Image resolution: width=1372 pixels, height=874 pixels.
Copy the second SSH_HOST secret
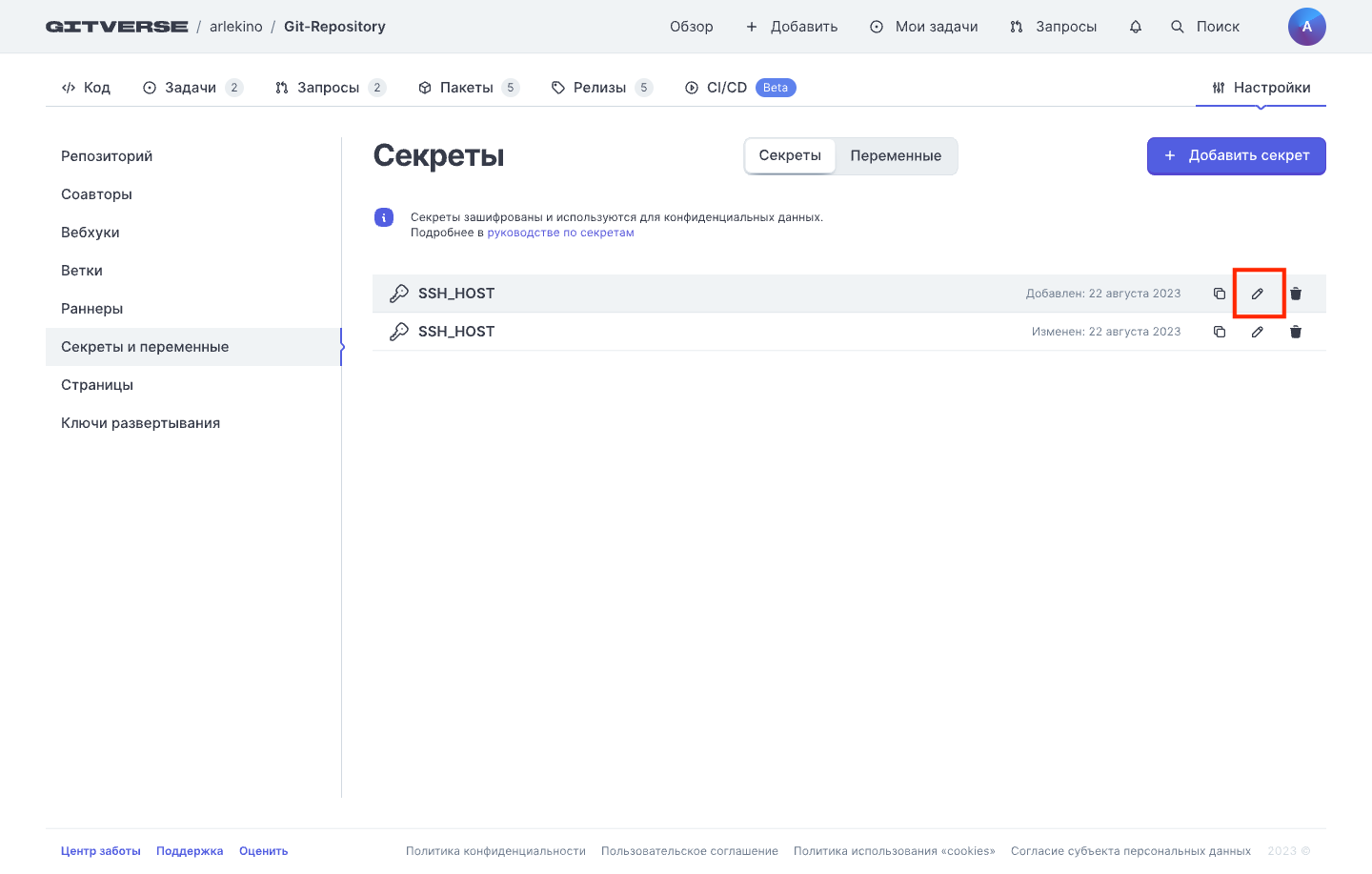point(1219,332)
